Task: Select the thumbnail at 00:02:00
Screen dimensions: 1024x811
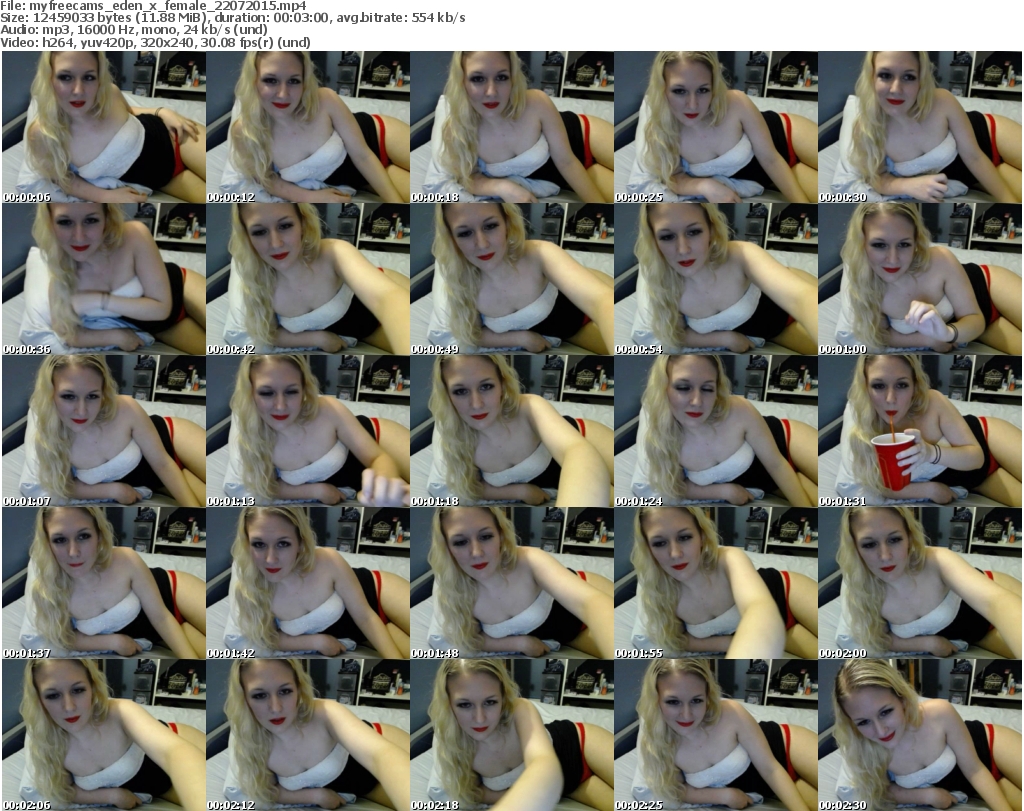Action: [920, 583]
